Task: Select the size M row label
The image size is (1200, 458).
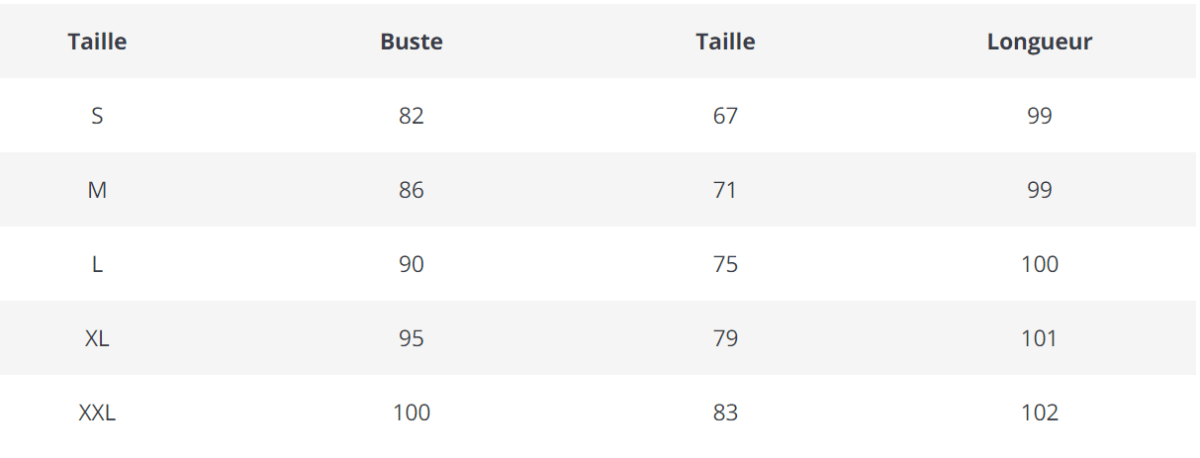Action: [x=97, y=190]
